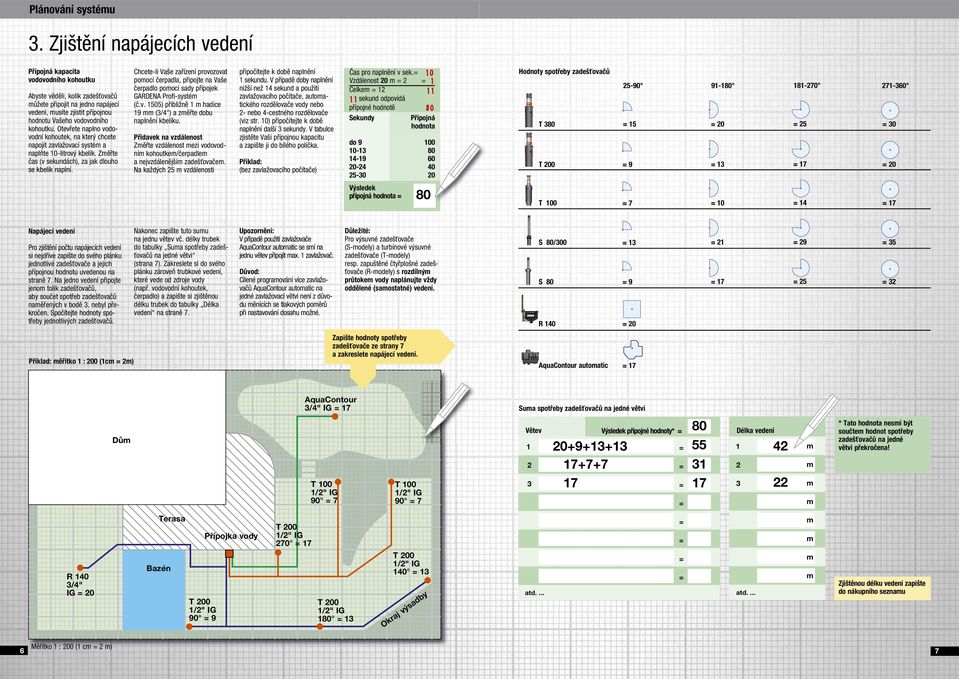Click the AquaContour contour-shaped pattern icon
Screen dimensions: 959x679
coord(632,350)
